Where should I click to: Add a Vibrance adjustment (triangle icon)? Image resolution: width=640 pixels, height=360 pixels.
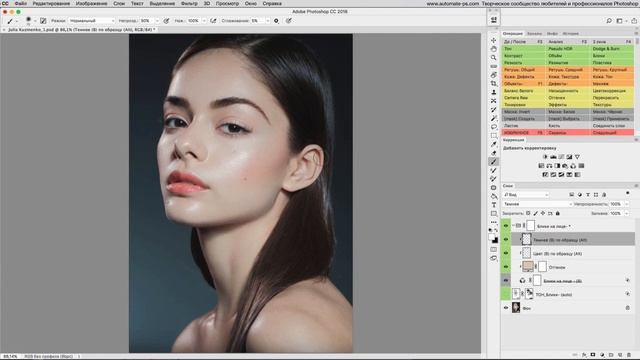(x=577, y=157)
